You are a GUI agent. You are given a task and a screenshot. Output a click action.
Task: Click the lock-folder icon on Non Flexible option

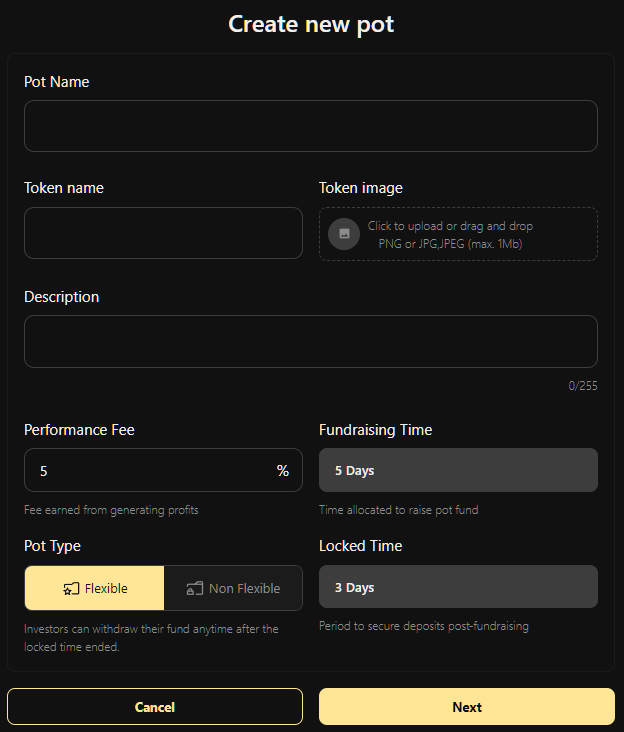pyautogui.click(x=195, y=589)
